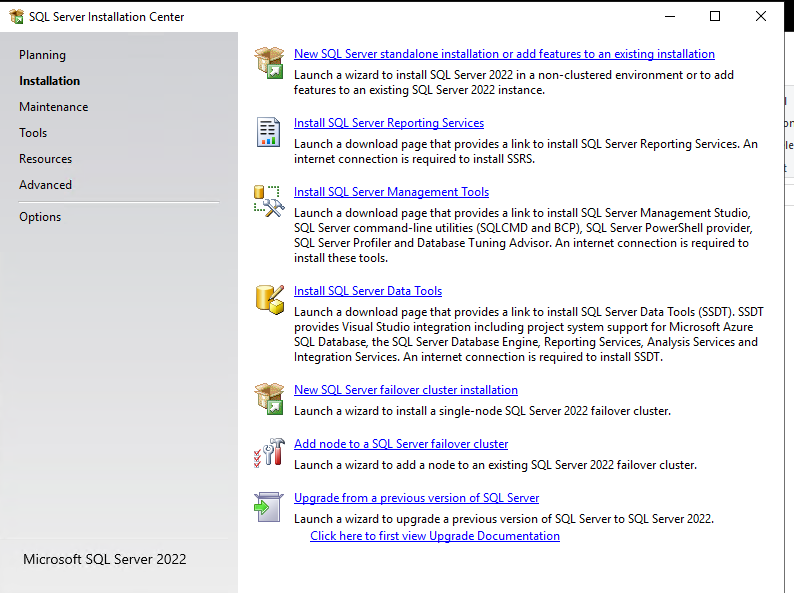This screenshot has height=593, width=794.
Task: Open the Tools section
Action: point(33,133)
